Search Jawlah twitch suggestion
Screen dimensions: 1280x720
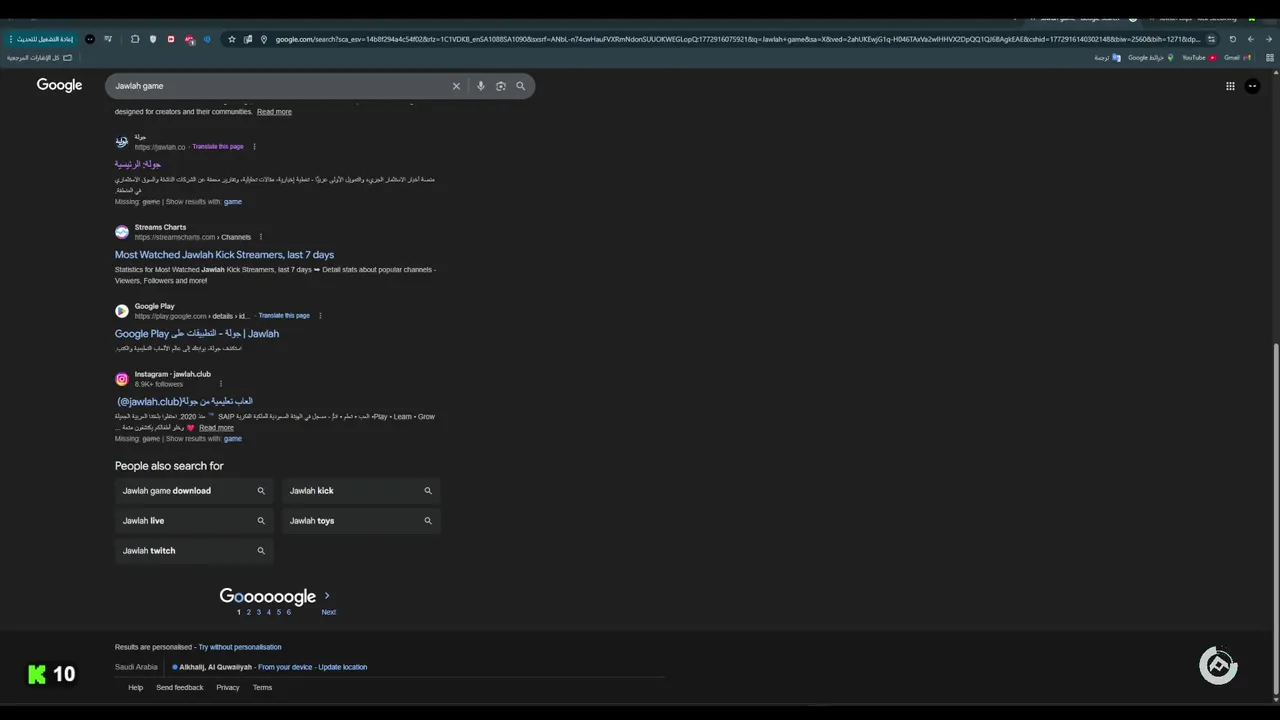pos(194,551)
